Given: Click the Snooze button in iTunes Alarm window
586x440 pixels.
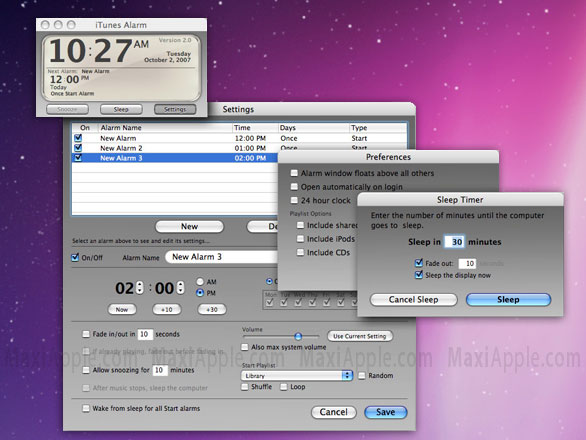Looking at the screenshot, I should (67, 109).
